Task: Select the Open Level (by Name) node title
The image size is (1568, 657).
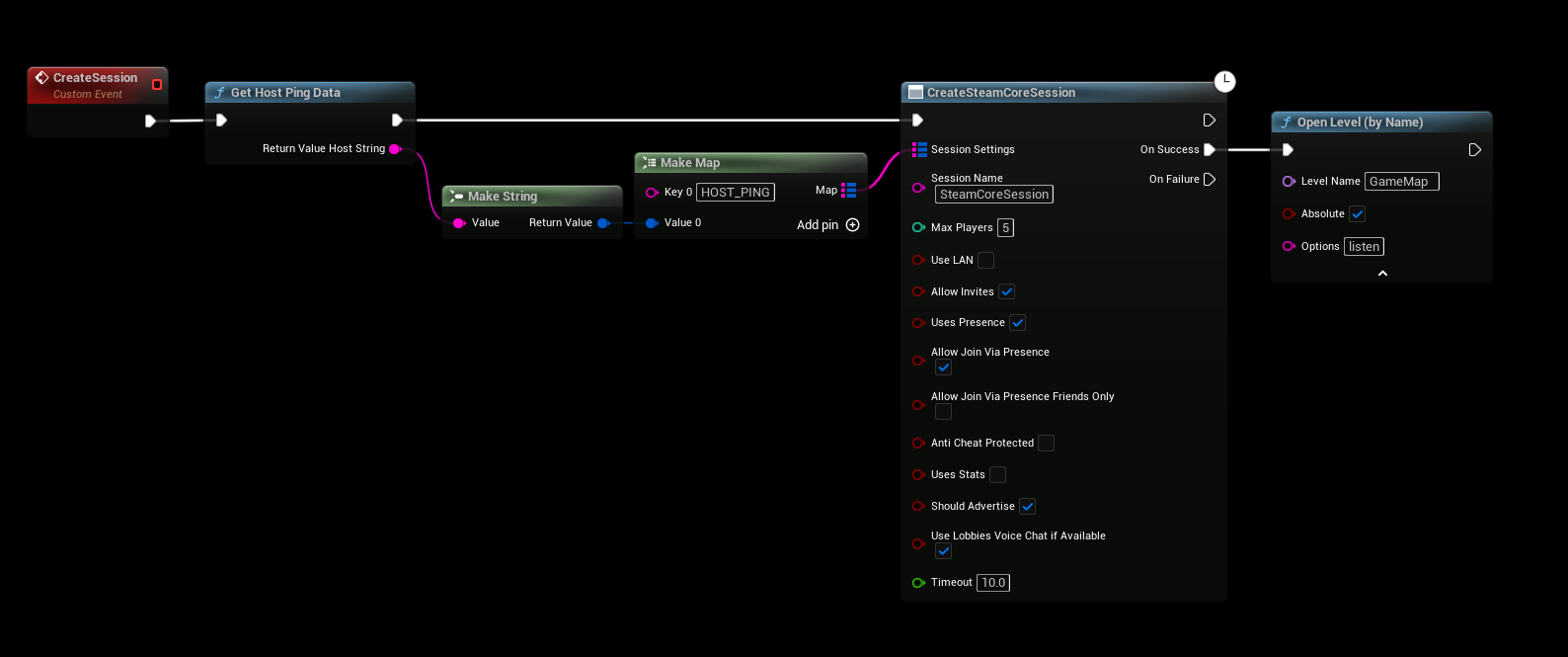Action: tap(1360, 123)
